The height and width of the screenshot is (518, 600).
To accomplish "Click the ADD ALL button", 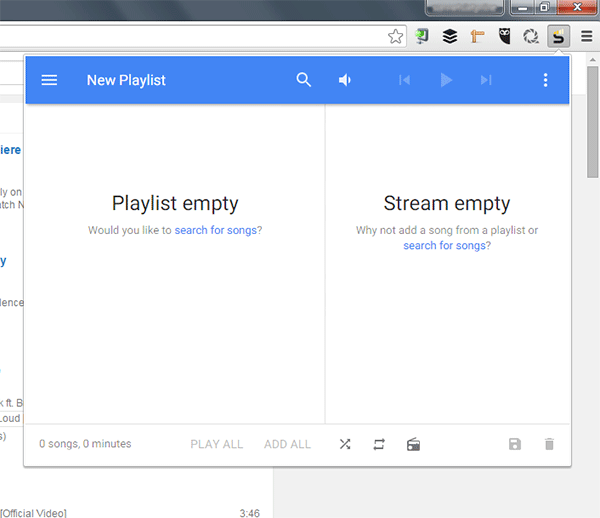I will (287, 444).
